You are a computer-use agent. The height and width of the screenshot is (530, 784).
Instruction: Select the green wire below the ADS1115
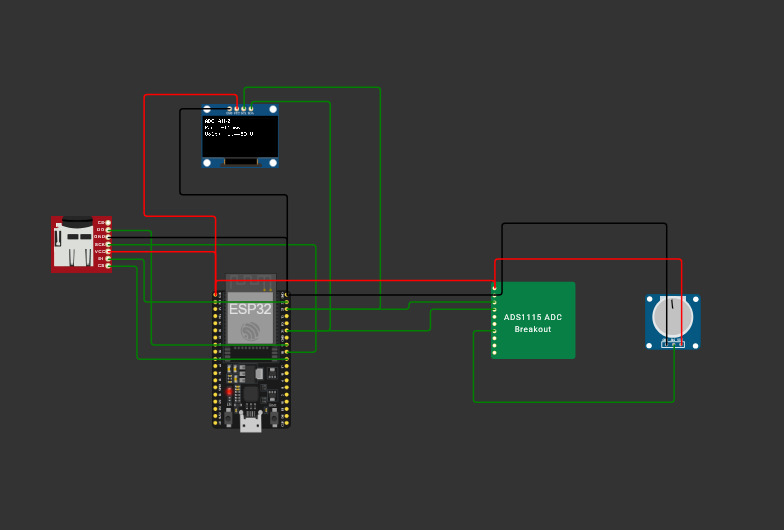coord(572,402)
